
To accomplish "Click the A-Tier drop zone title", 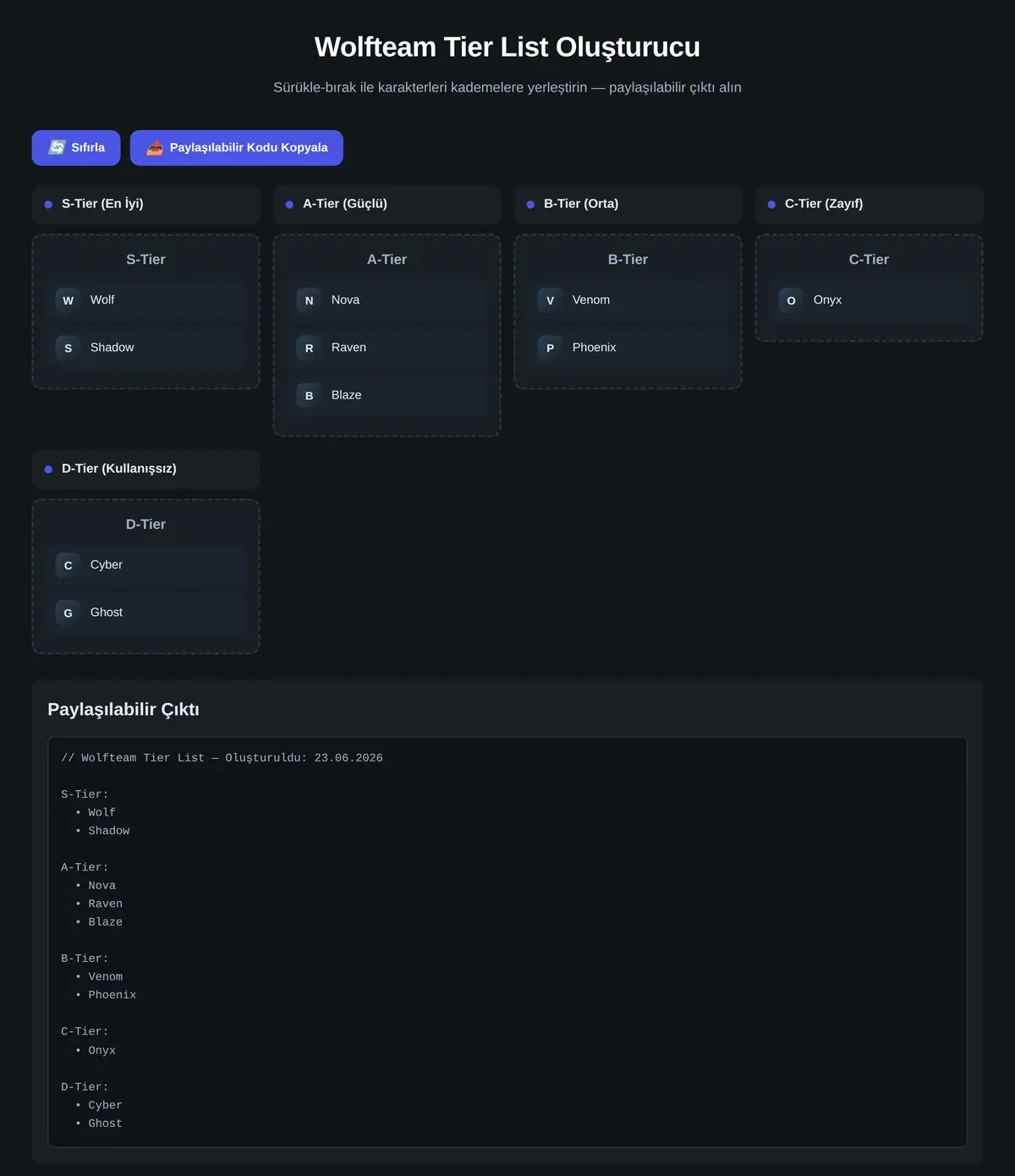I will pyautogui.click(x=387, y=260).
